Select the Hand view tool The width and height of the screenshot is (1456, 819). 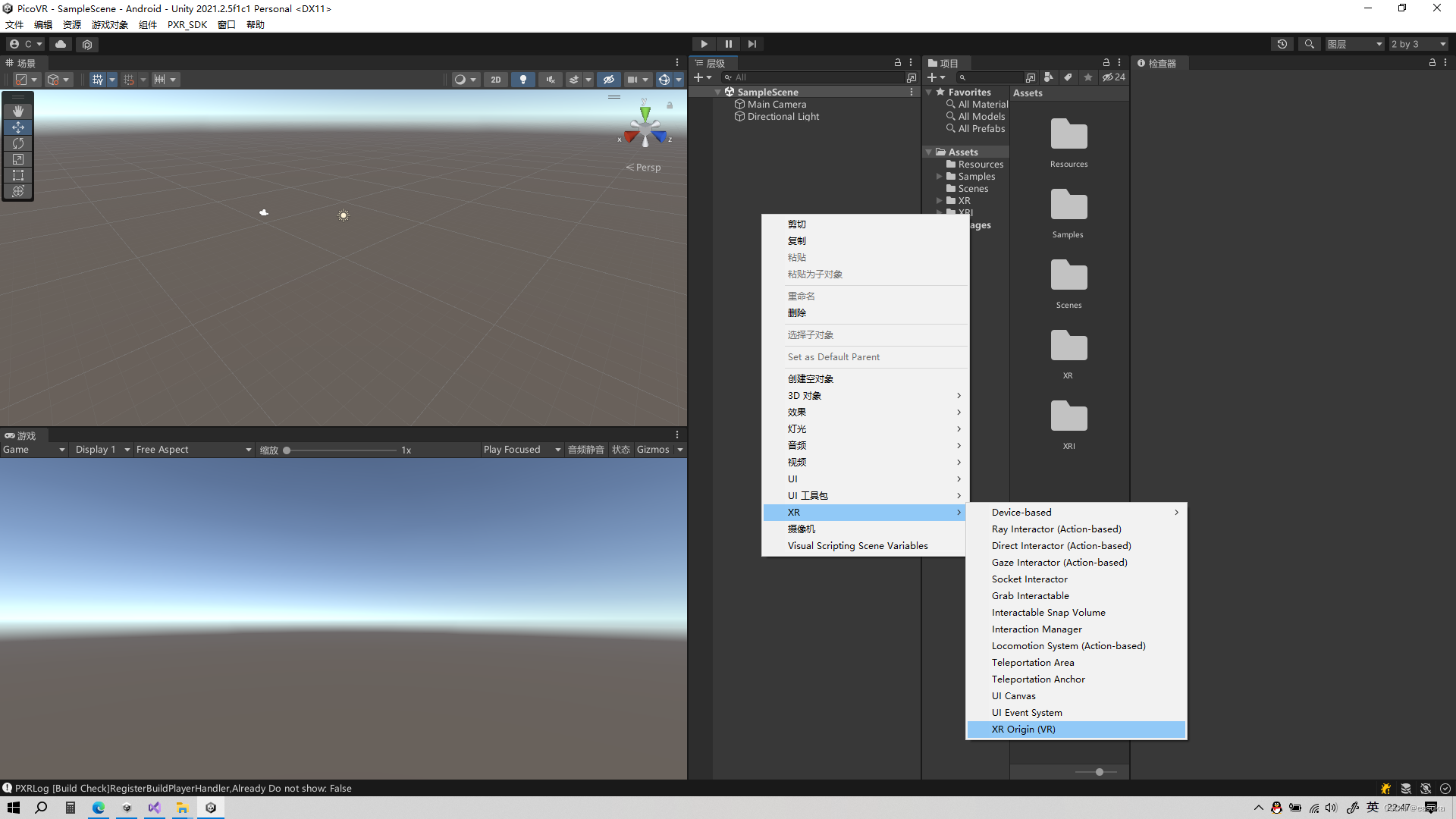click(18, 111)
